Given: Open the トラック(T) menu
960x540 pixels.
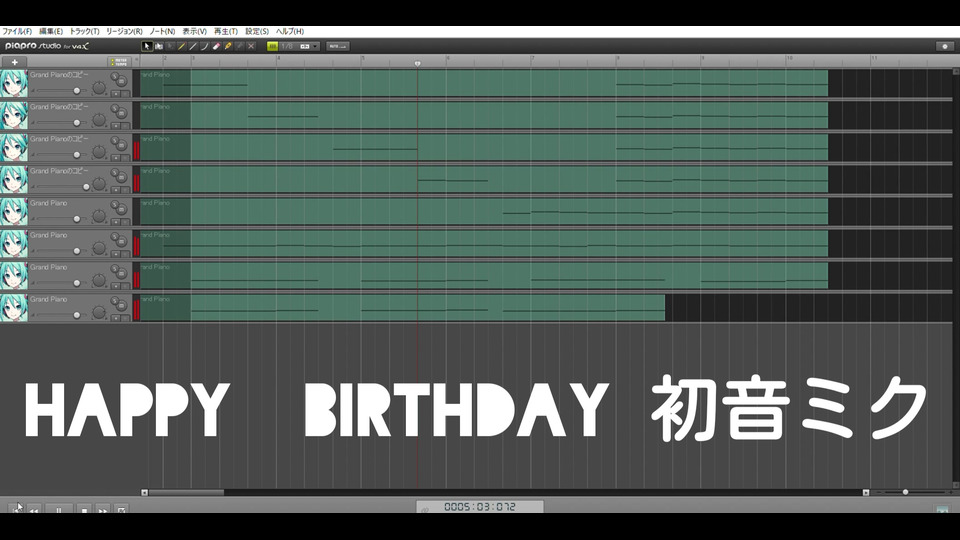Looking at the screenshot, I should click(84, 31).
